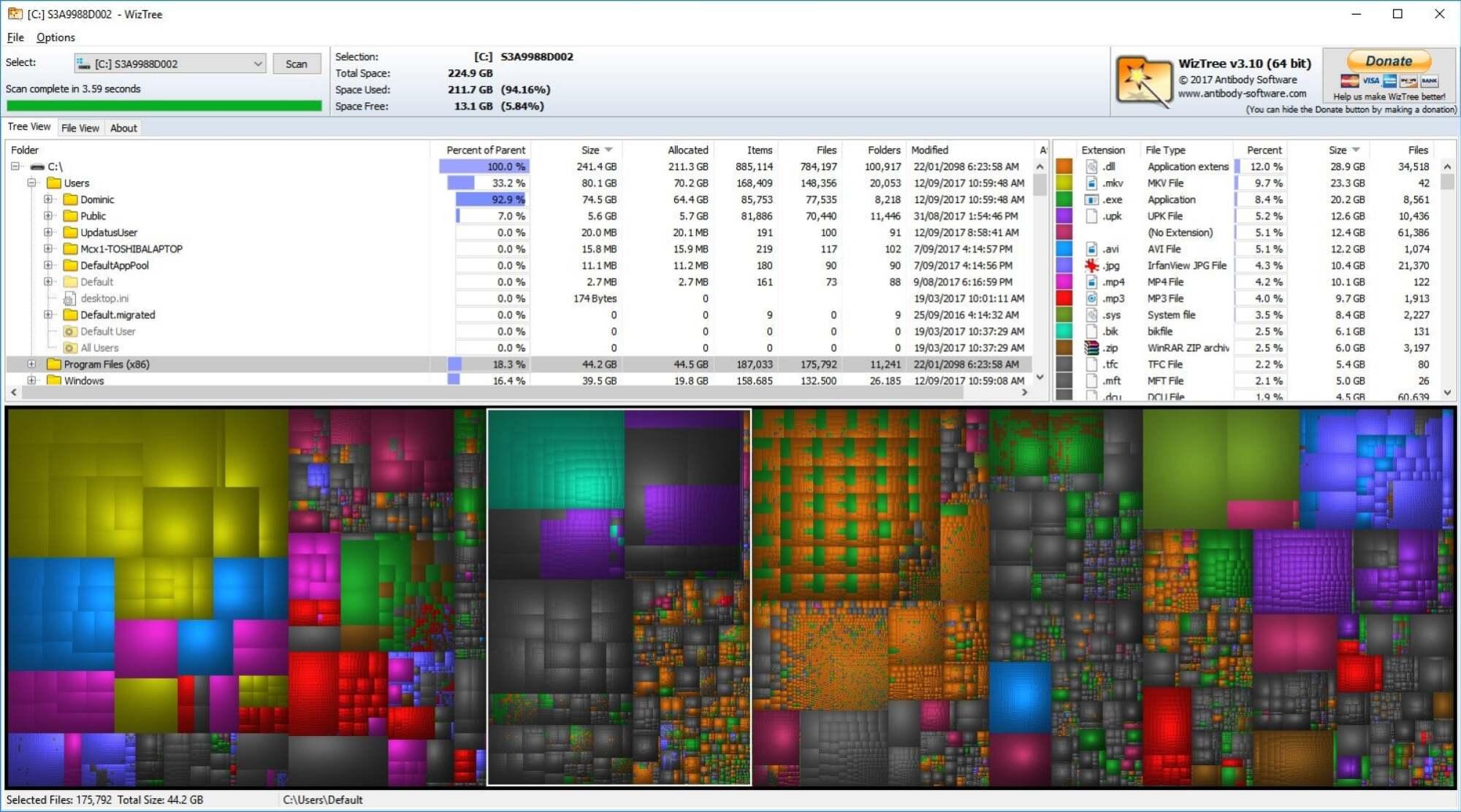The image size is (1461, 812).
Task: Open the Options menu
Action: (x=56, y=37)
